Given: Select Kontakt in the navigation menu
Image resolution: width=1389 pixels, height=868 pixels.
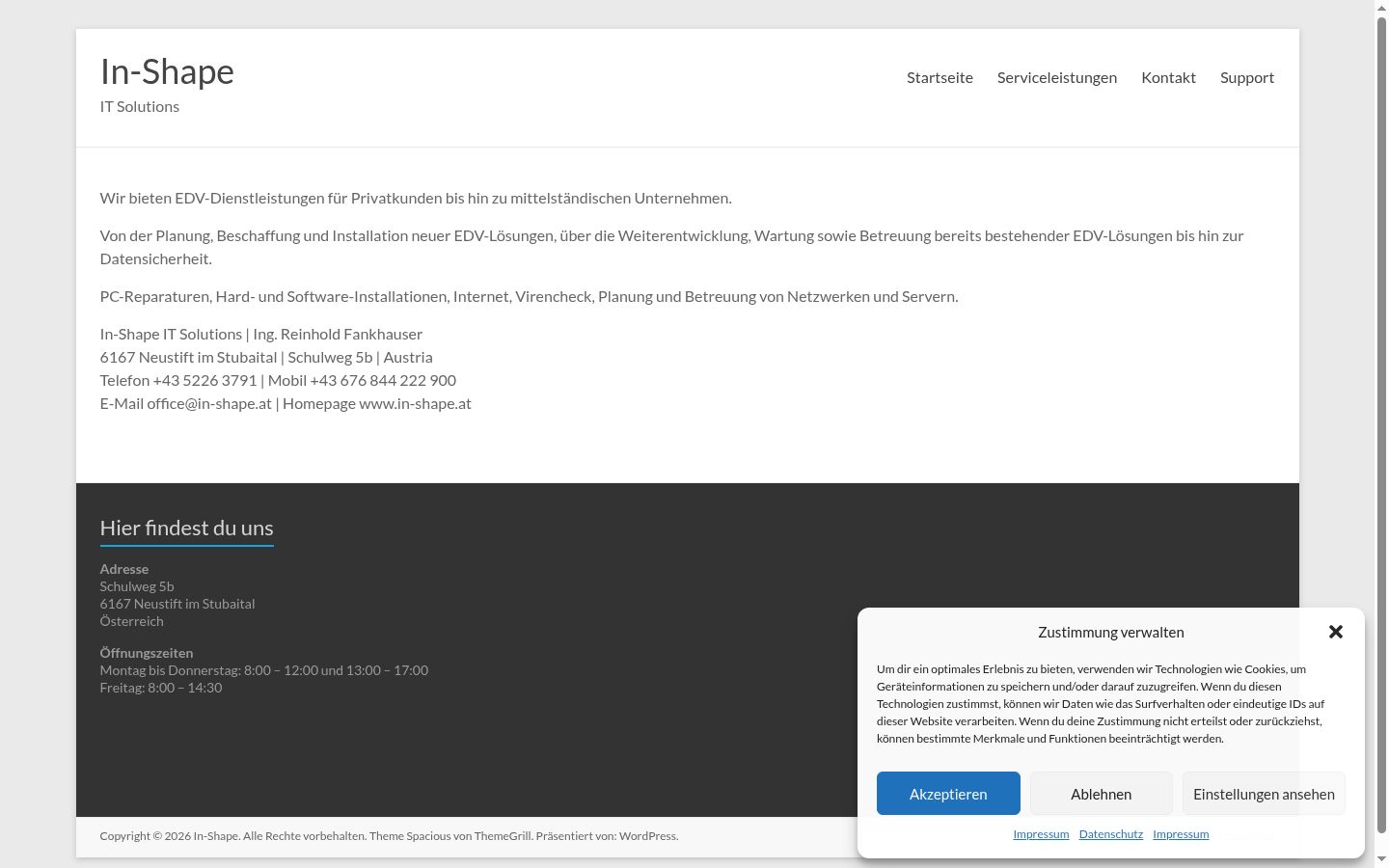Looking at the screenshot, I should pos(1168,77).
